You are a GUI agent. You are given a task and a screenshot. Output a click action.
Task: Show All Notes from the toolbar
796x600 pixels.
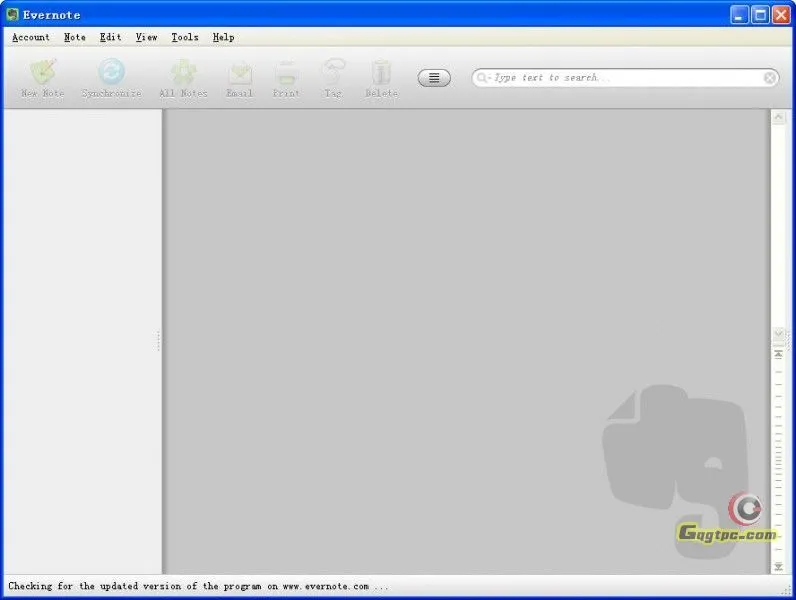(x=183, y=74)
